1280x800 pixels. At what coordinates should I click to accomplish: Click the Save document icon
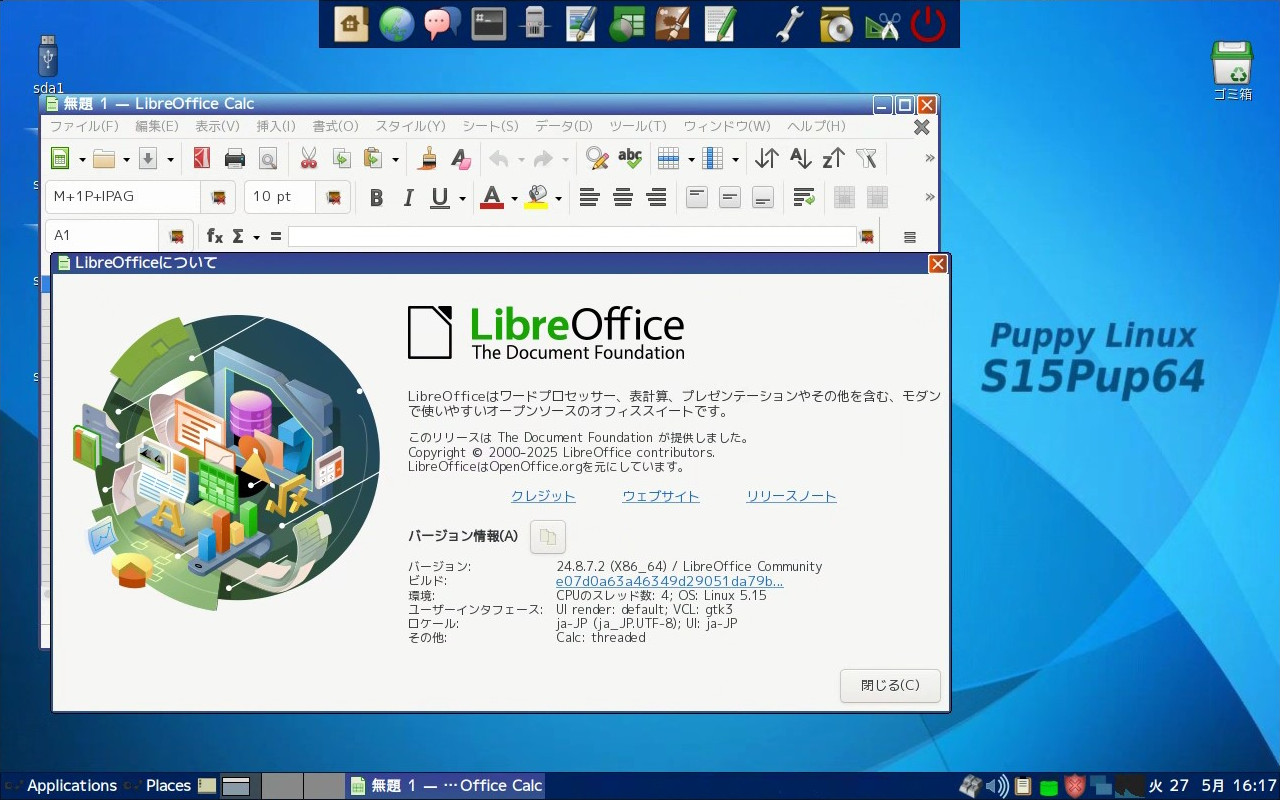pyautogui.click(x=148, y=158)
